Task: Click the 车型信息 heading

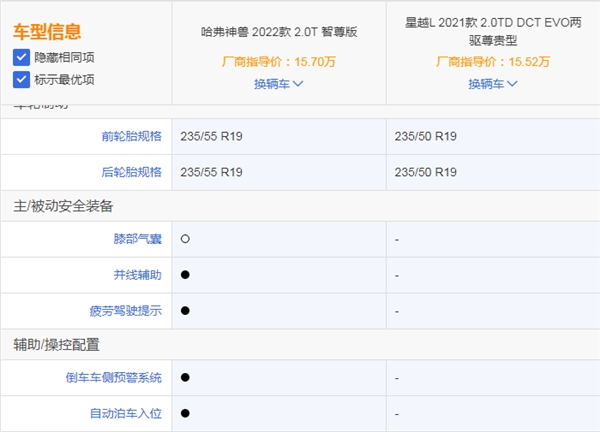Action: click(47, 32)
